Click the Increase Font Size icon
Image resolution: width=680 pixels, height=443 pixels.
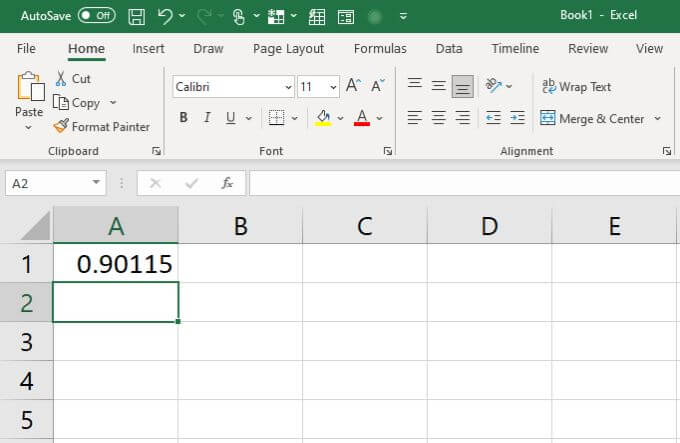(353, 85)
